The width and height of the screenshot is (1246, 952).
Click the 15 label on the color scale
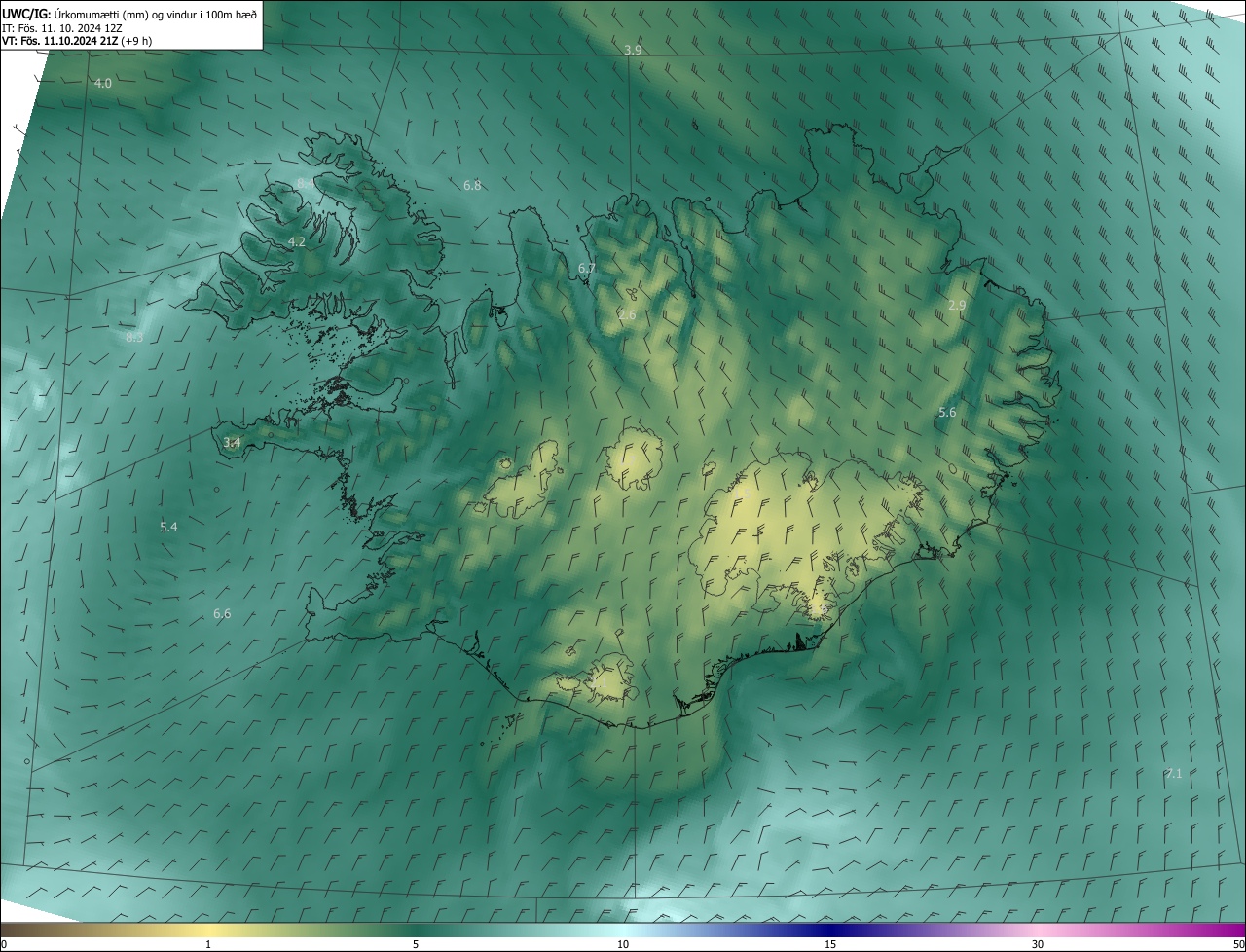point(830,944)
